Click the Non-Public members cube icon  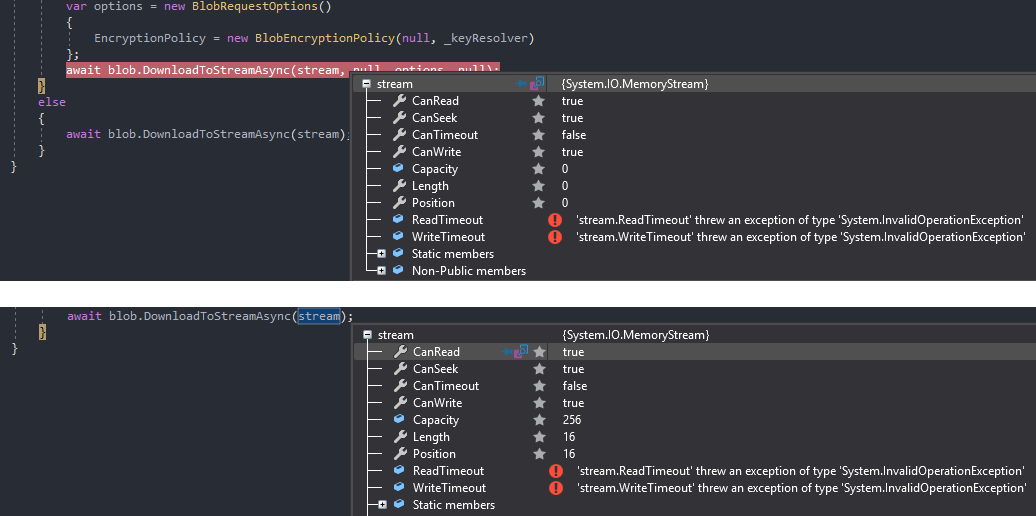click(x=398, y=270)
